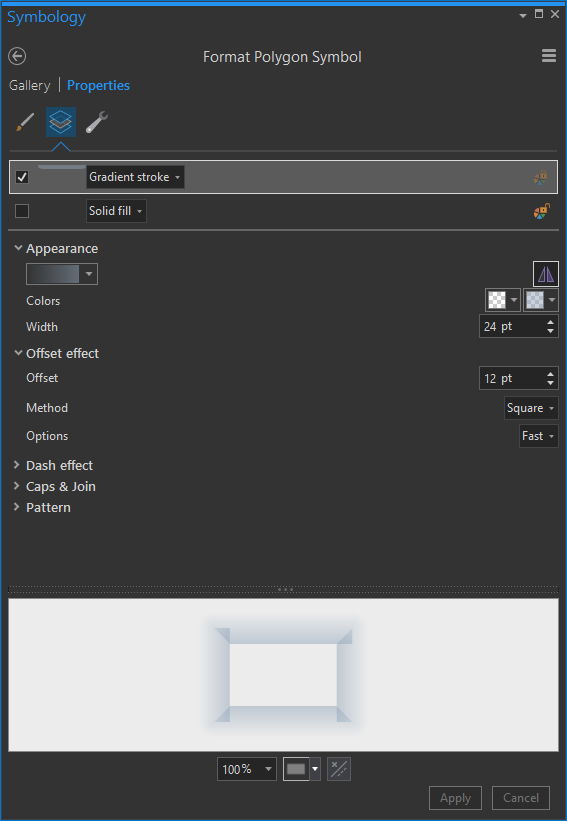
Task: Click the Apply button
Action: pyautogui.click(x=455, y=798)
